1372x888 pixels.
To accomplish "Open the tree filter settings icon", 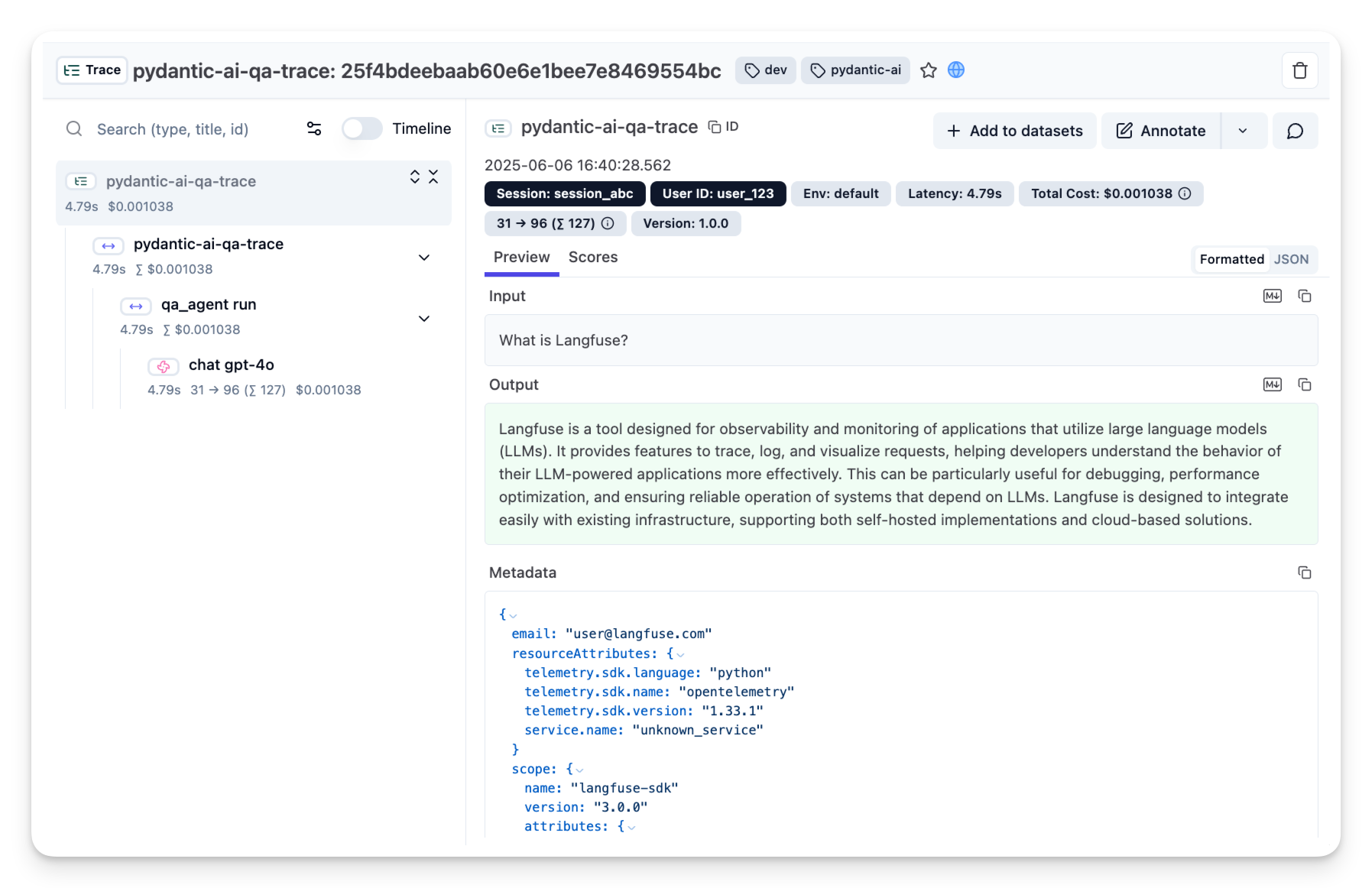I will click(x=314, y=129).
